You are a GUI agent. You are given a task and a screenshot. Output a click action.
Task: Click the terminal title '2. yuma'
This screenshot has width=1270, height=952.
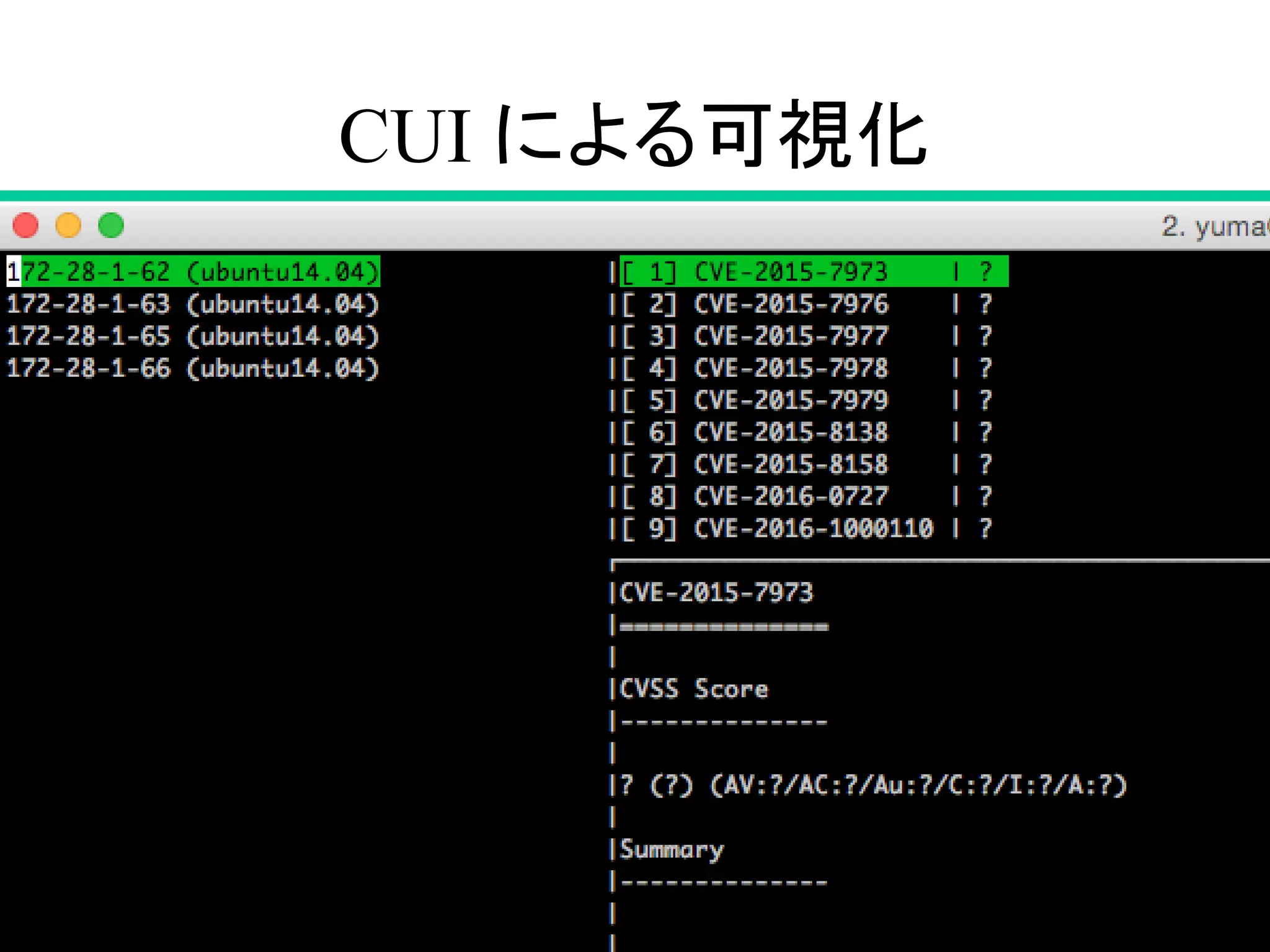tap(1215, 226)
